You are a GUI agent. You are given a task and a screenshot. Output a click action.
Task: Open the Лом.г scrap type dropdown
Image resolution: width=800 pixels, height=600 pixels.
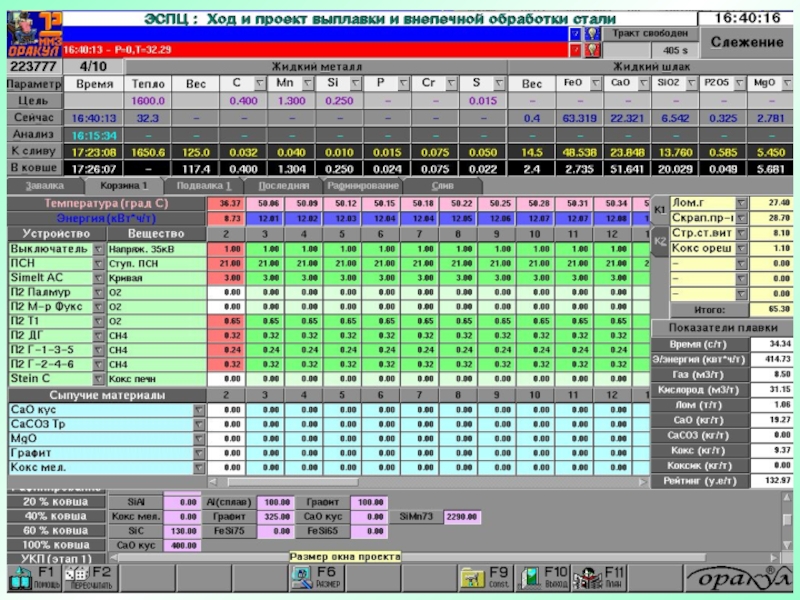[x=741, y=203]
